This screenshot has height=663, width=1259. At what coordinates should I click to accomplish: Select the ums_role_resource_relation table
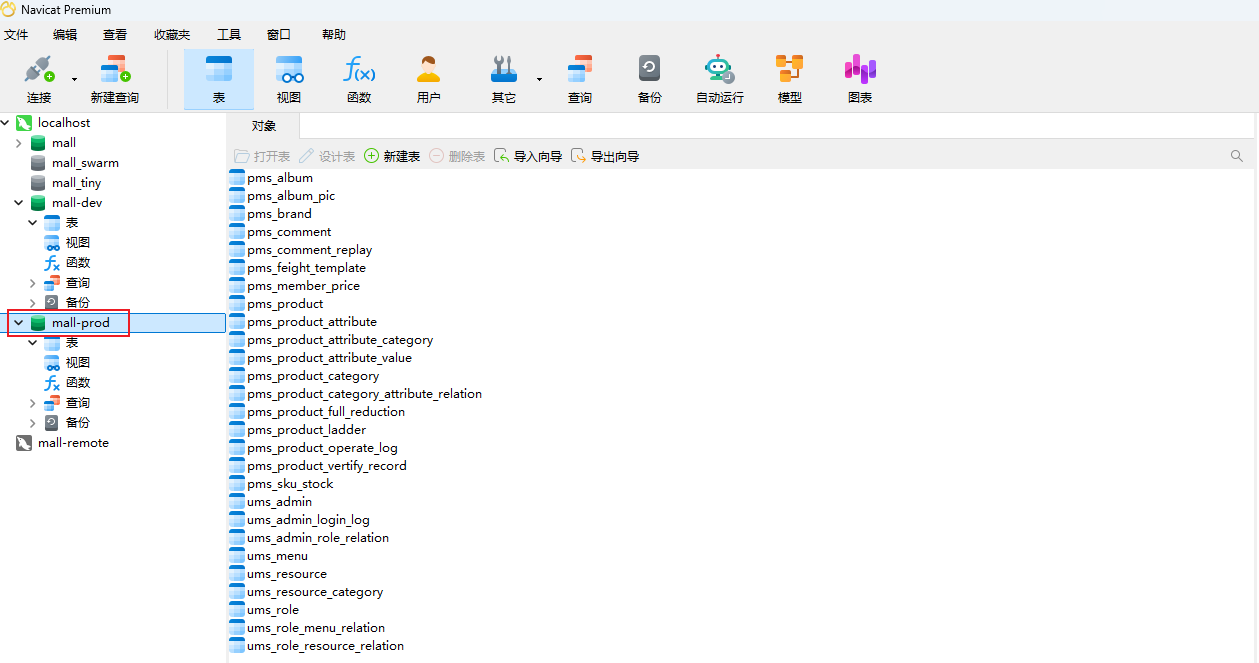(325, 646)
